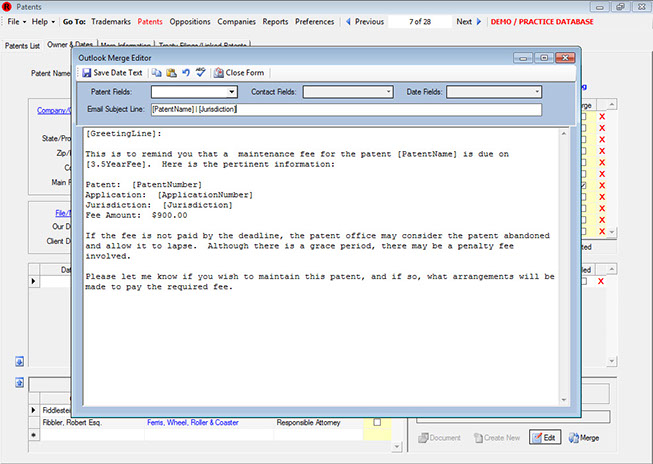
Task: Click the Edit button at bottom right
Action: pyautogui.click(x=546, y=438)
